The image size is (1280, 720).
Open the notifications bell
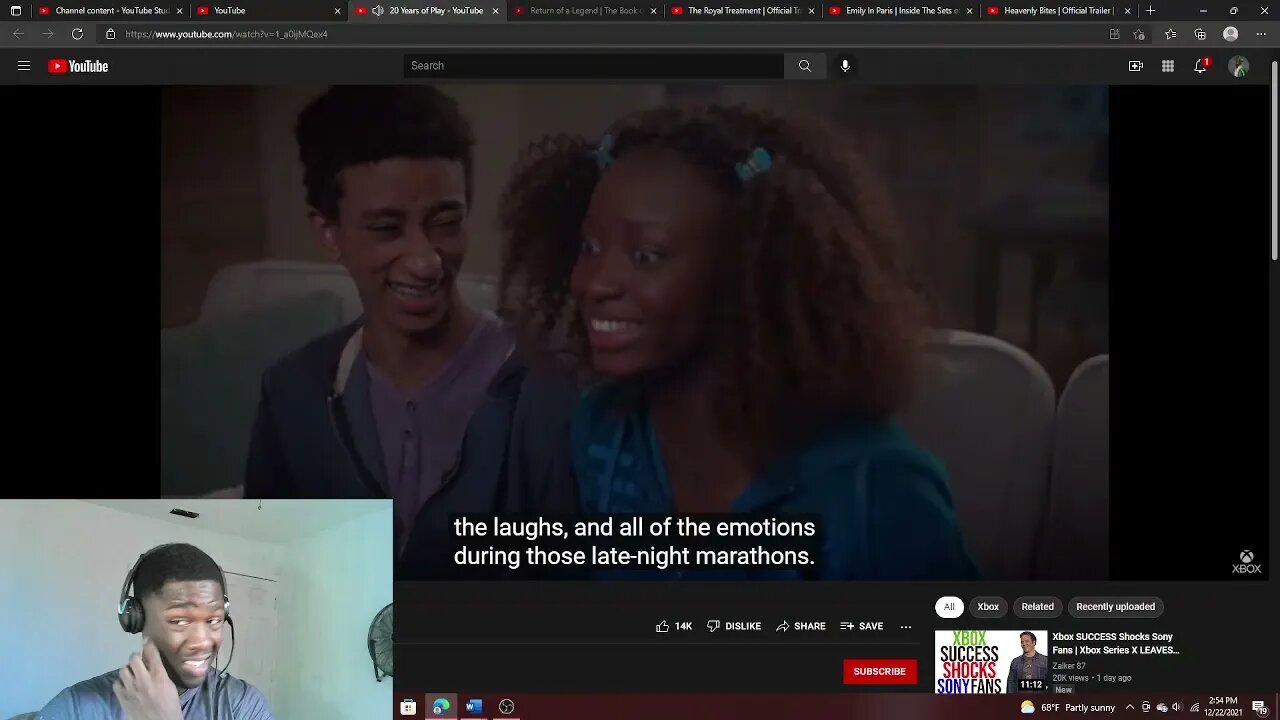[x=1200, y=66]
